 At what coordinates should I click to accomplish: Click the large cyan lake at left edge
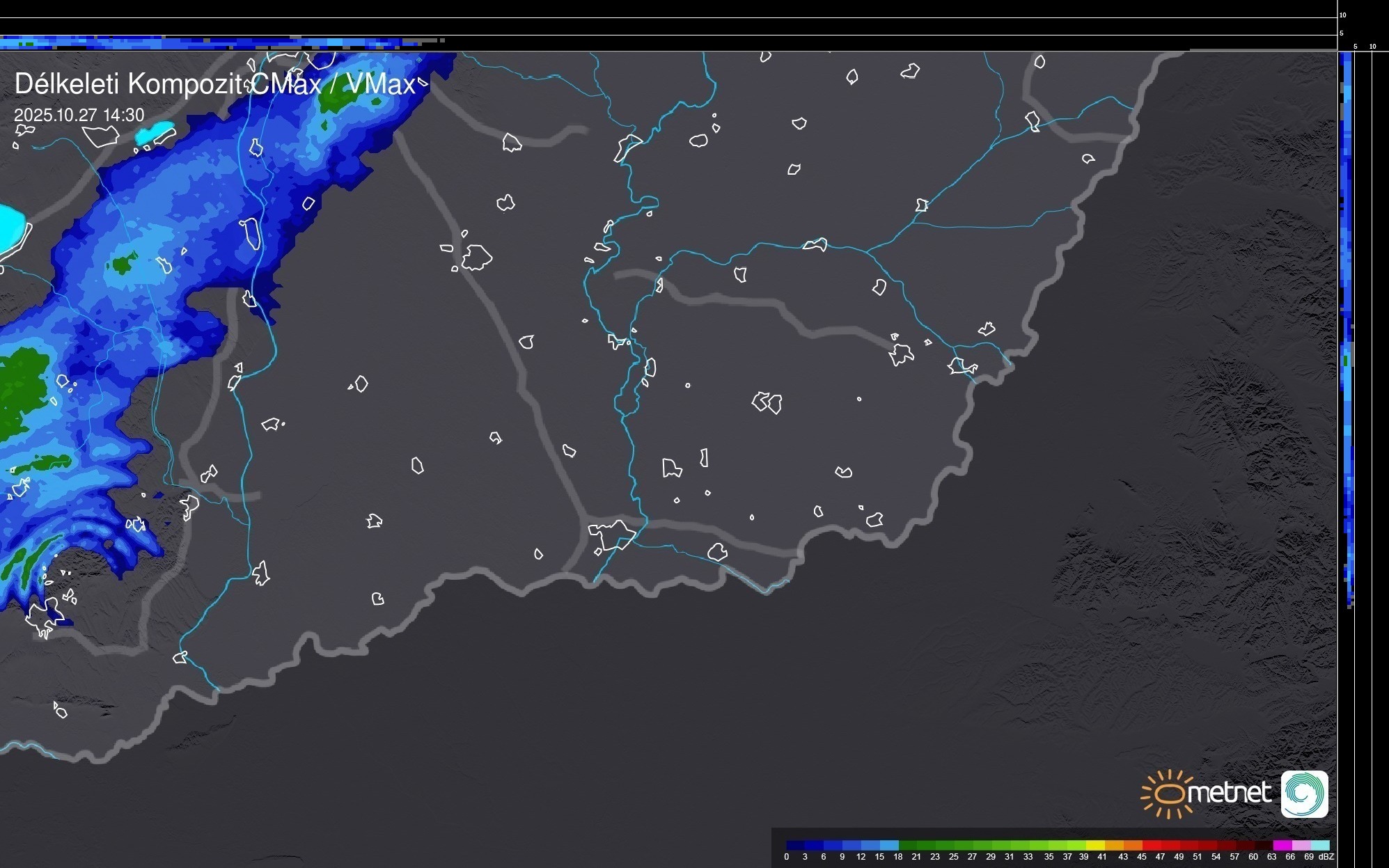point(10,228)
